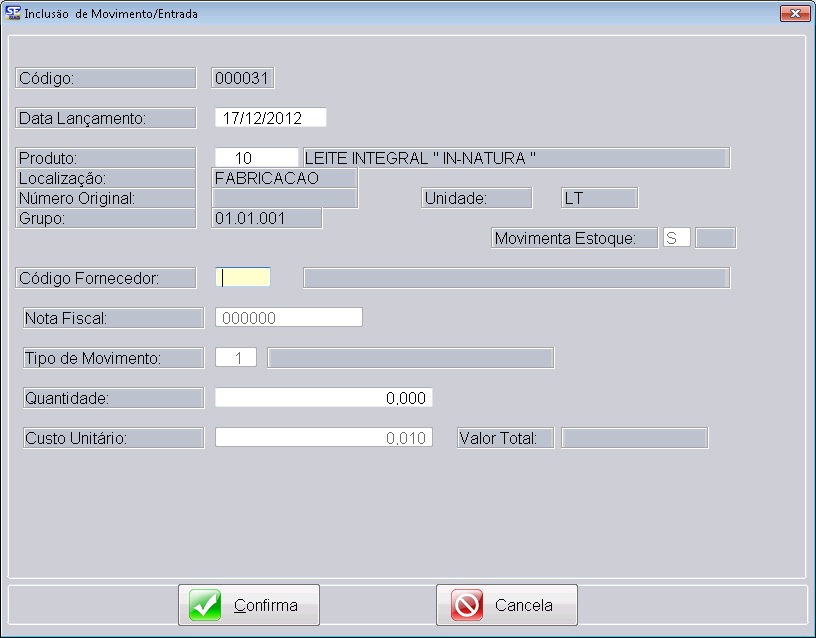
Task: Click the Nota Fiscal number field
Action: 288,318
